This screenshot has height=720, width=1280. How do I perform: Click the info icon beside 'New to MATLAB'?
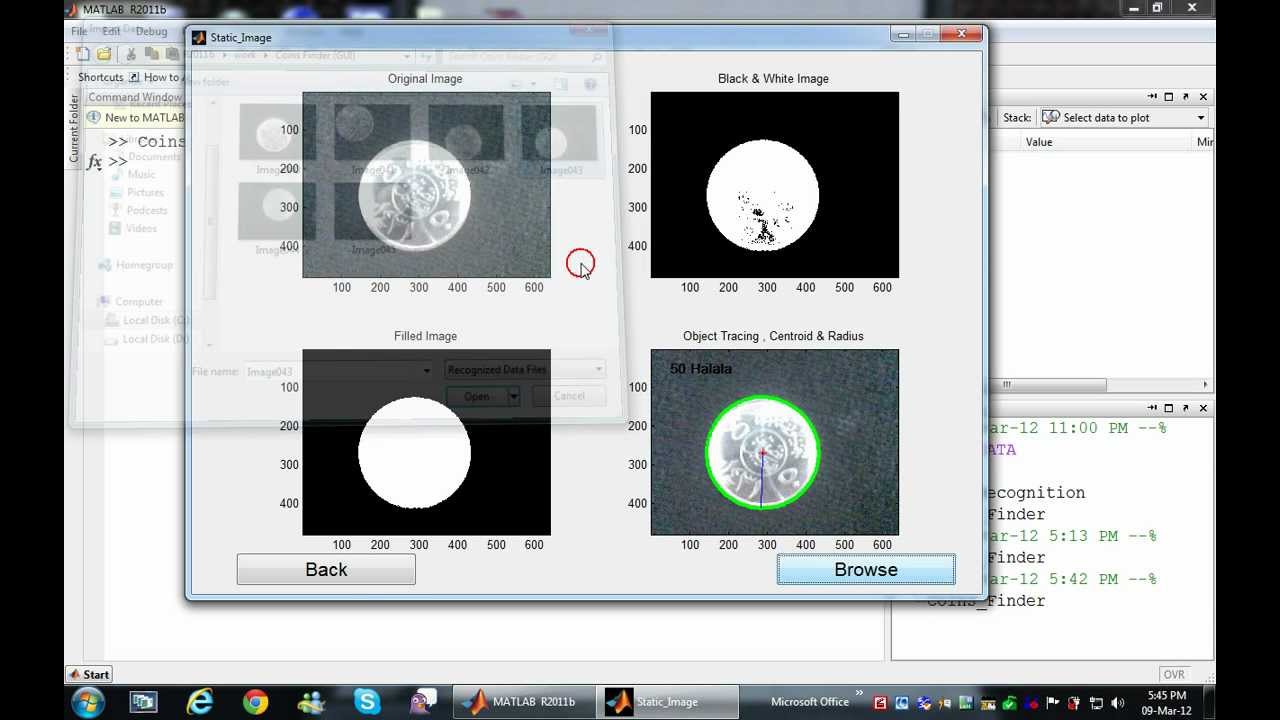(x=95, y=118)
